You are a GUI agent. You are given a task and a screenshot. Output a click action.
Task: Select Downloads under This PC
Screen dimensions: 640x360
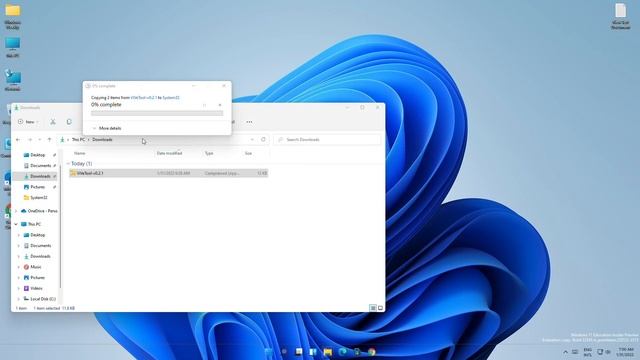point(37,256)
